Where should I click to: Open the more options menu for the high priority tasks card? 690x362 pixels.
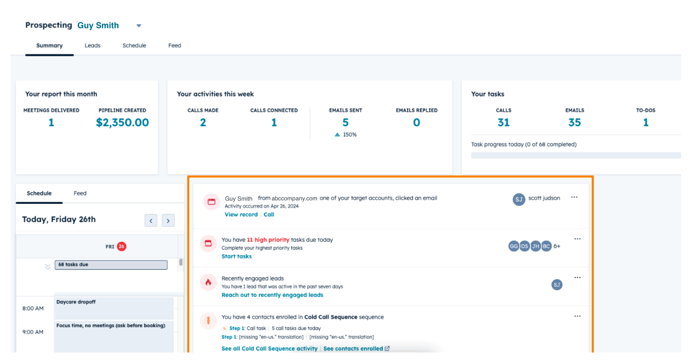tap(577, 239)
